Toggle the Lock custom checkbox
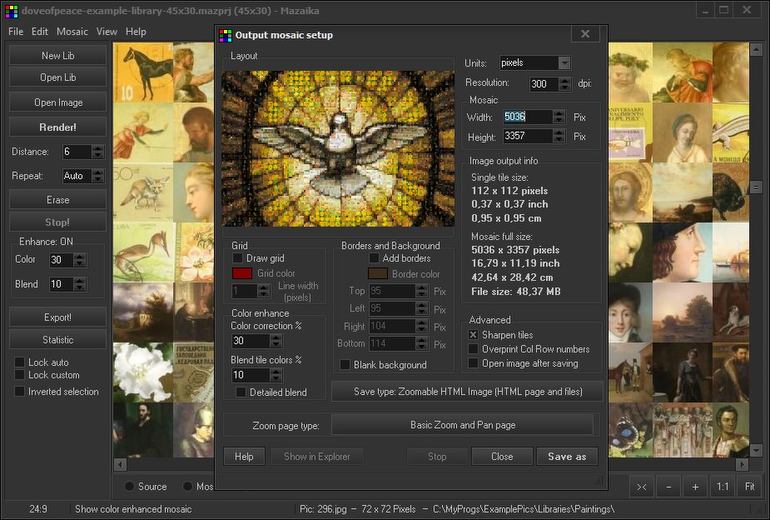This screenshot has width=770, height=520. 20,375
